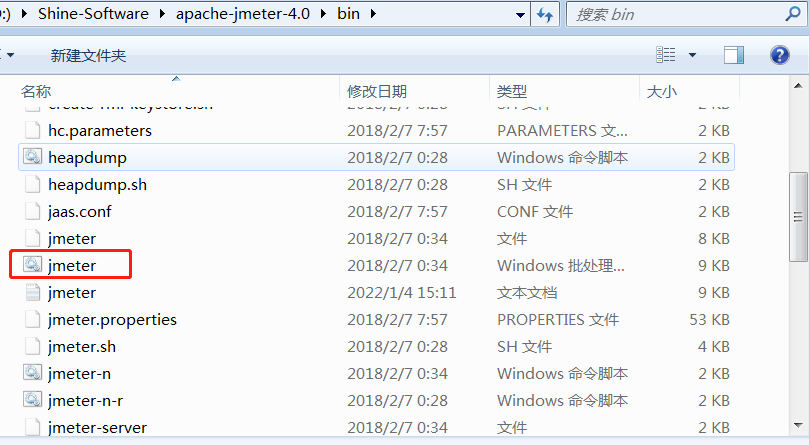Click the jmeter.properties file icon
810x445 pixels.
(x=33, y=319)
